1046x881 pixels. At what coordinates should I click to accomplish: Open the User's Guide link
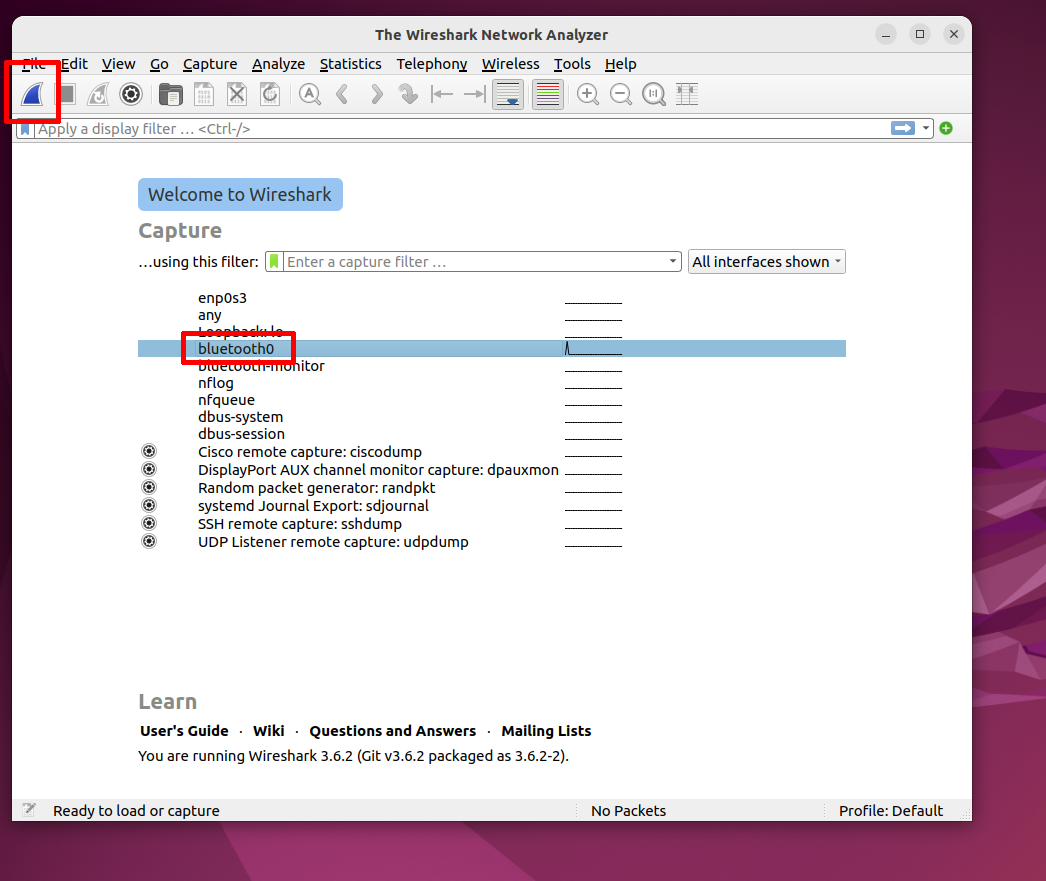(x=184, y=731)
